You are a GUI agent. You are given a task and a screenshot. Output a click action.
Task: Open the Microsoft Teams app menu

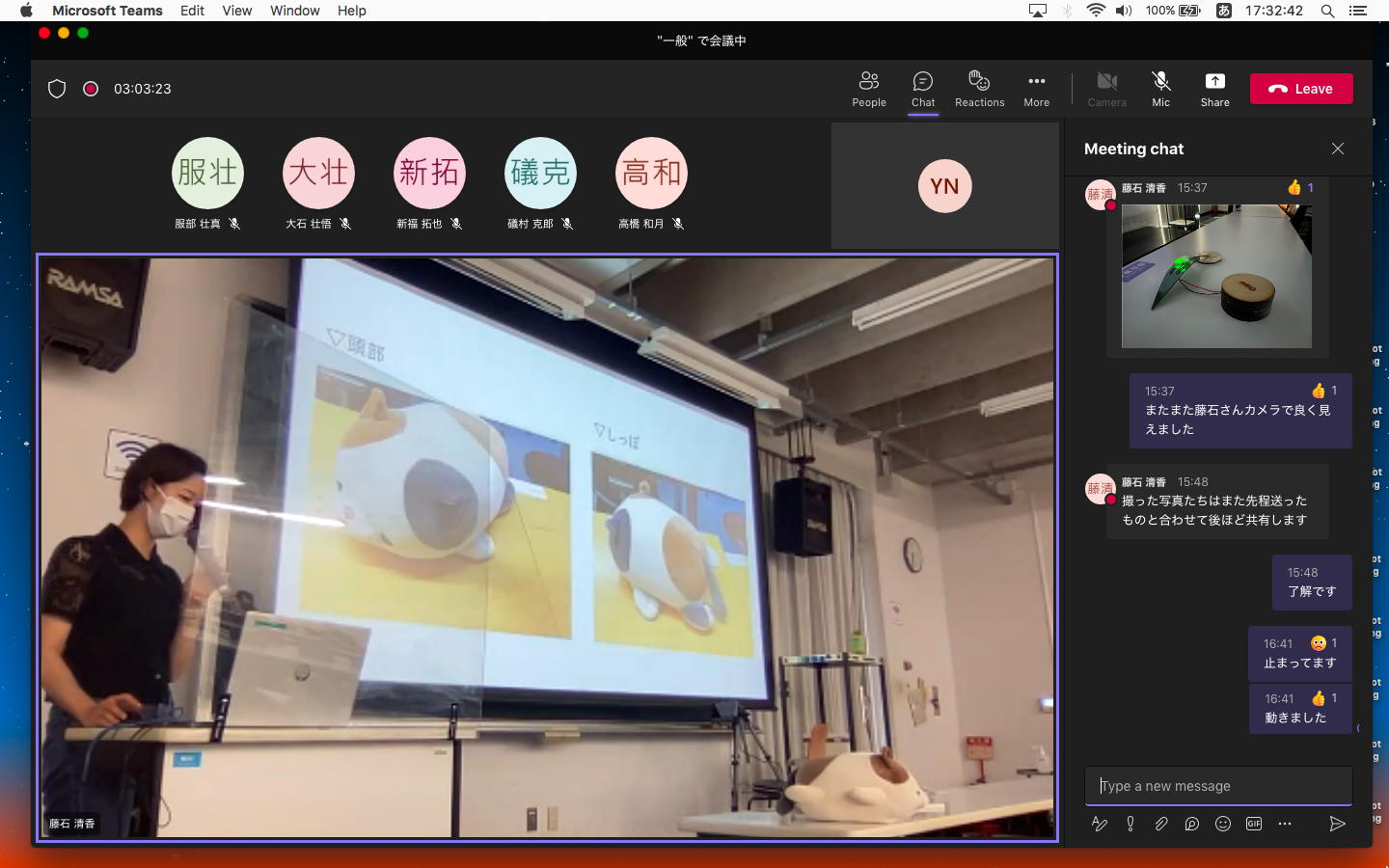(x=107, y=11)
